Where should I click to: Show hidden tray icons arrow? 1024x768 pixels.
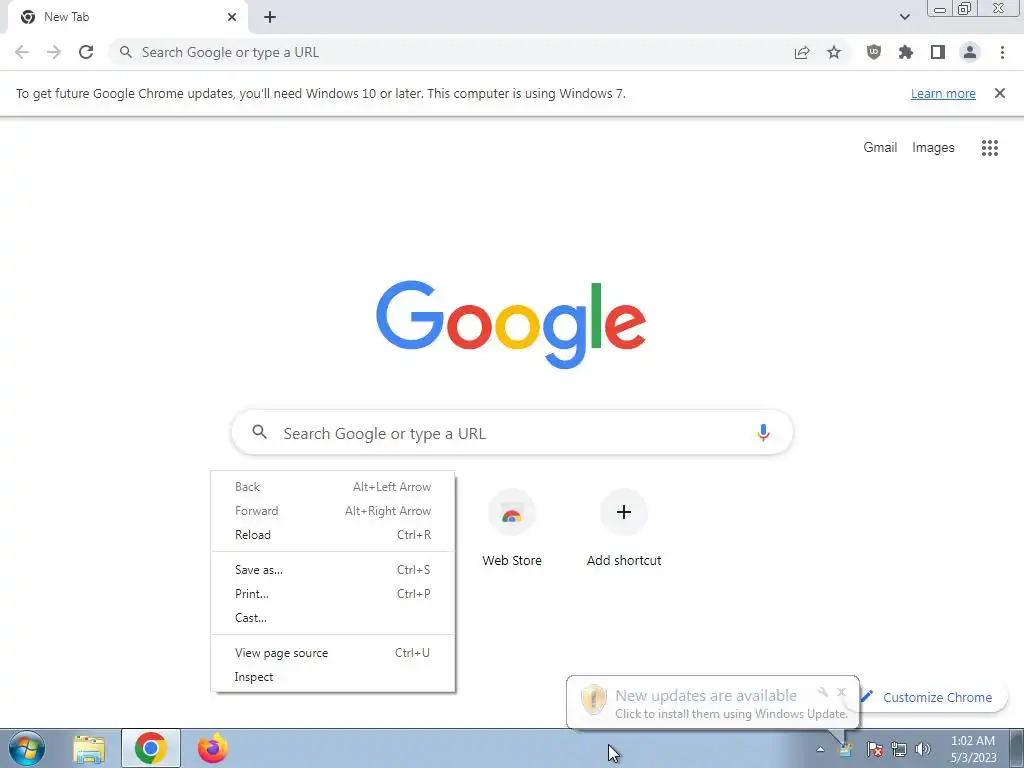point(820,749)
